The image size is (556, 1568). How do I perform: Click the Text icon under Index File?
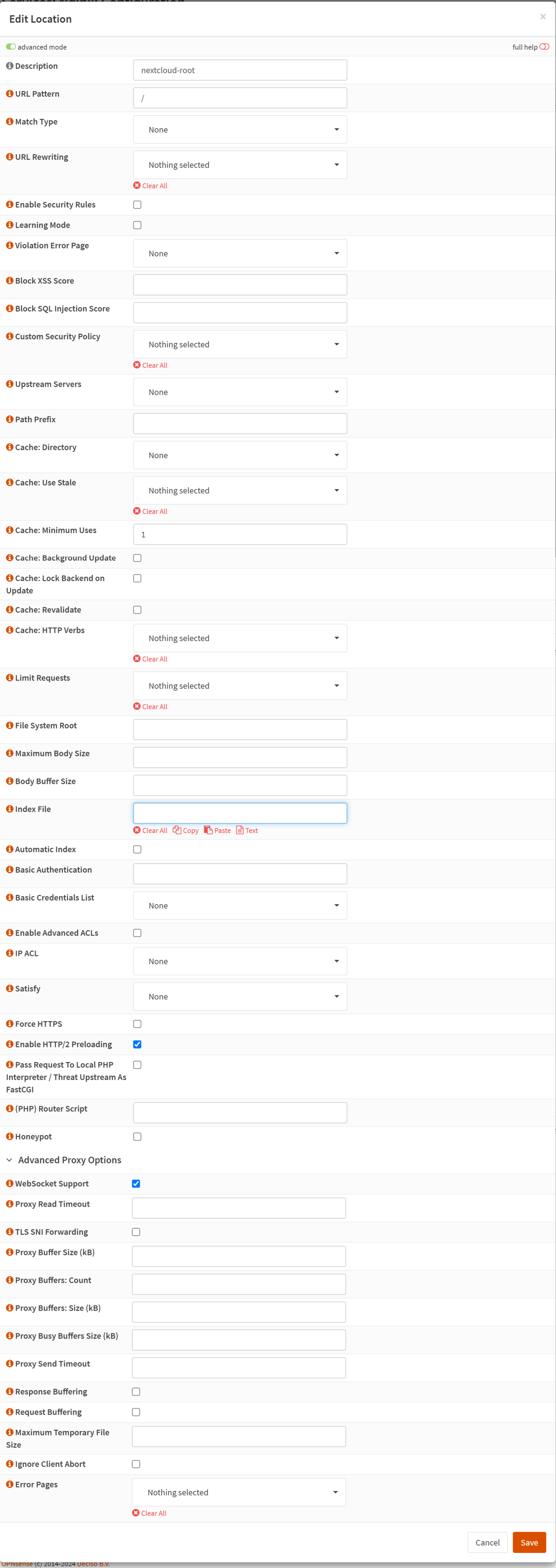(240, 830)
